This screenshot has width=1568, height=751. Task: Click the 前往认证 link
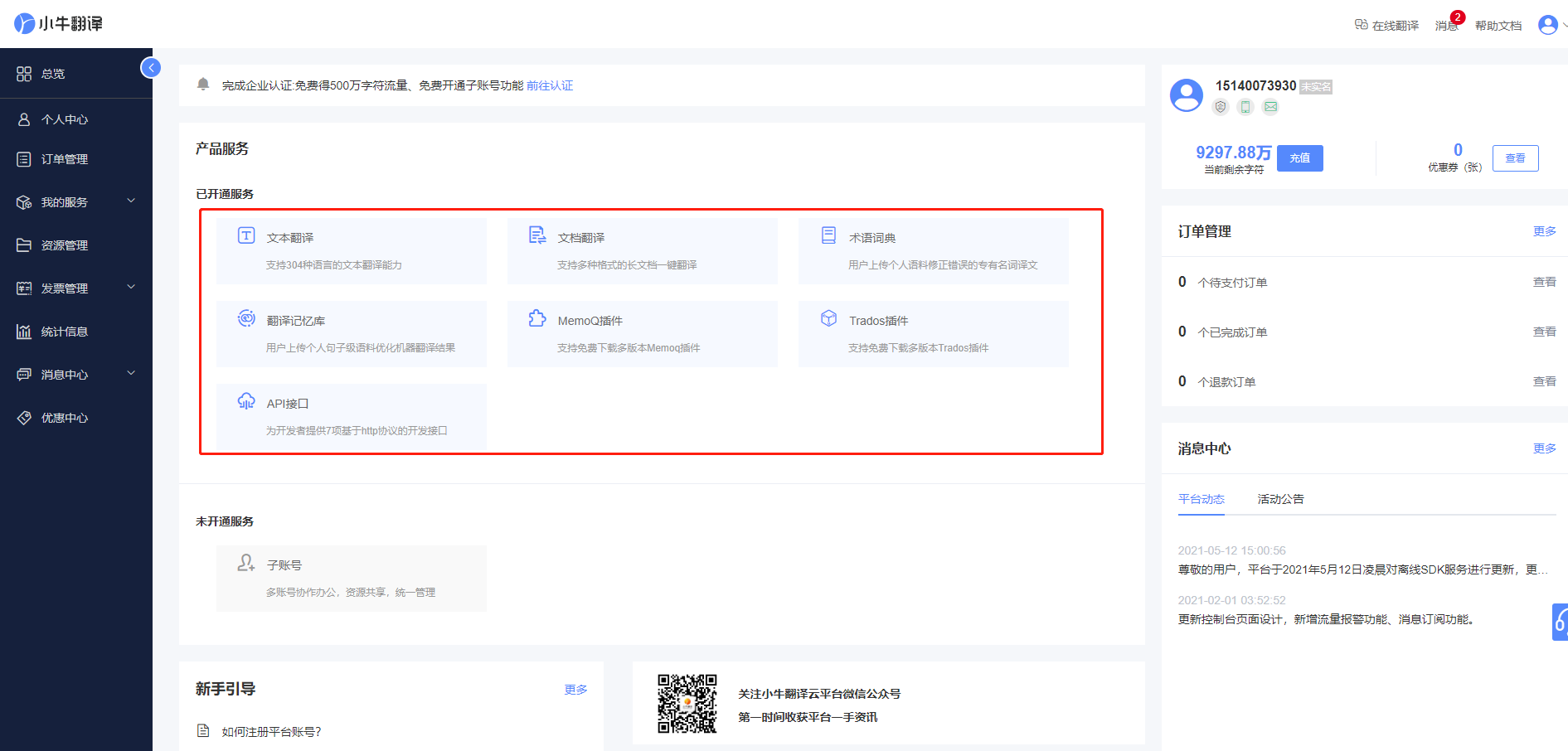pyautogui.click(x=550, y=85)
